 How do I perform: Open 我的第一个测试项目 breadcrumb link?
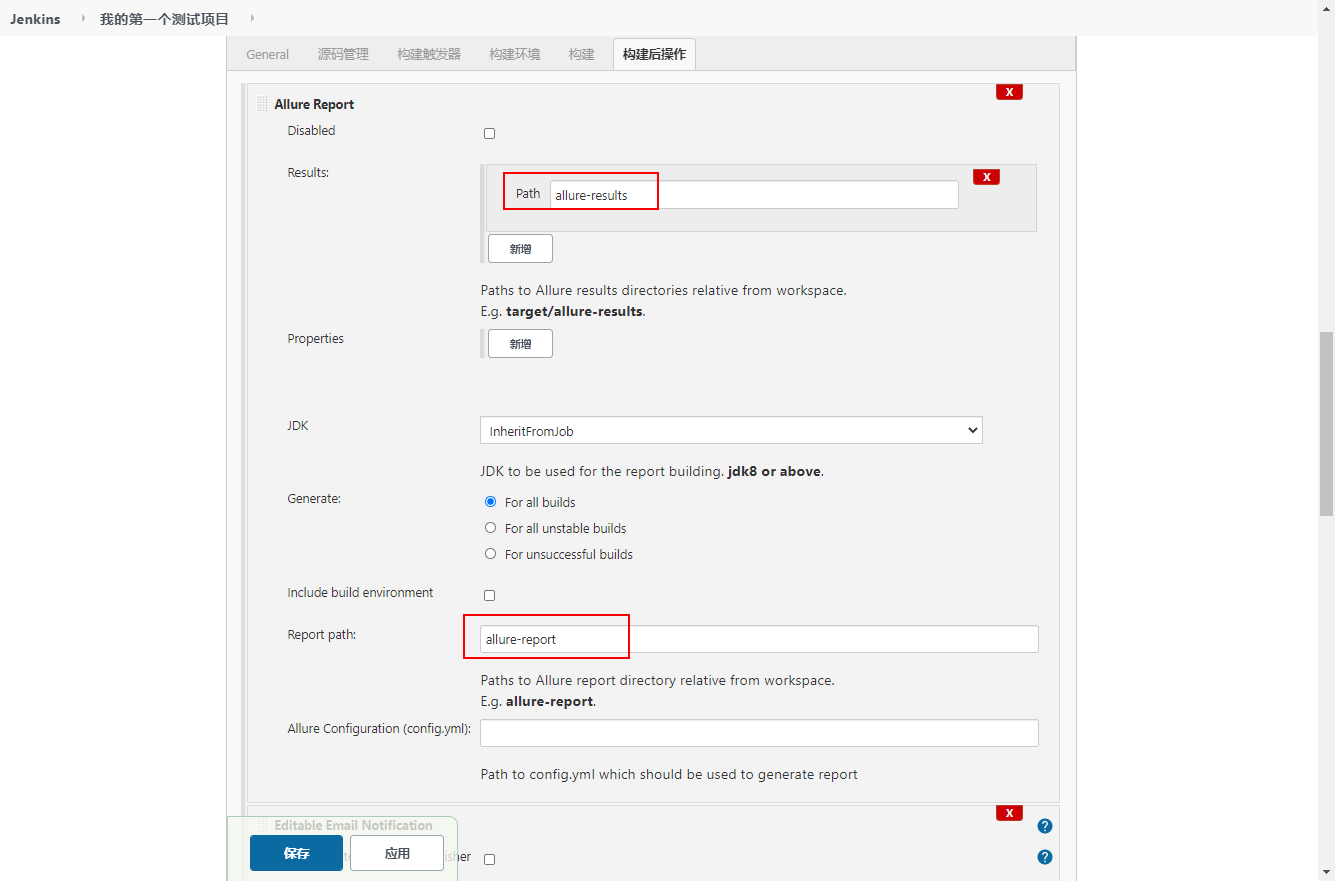(164, 19)
